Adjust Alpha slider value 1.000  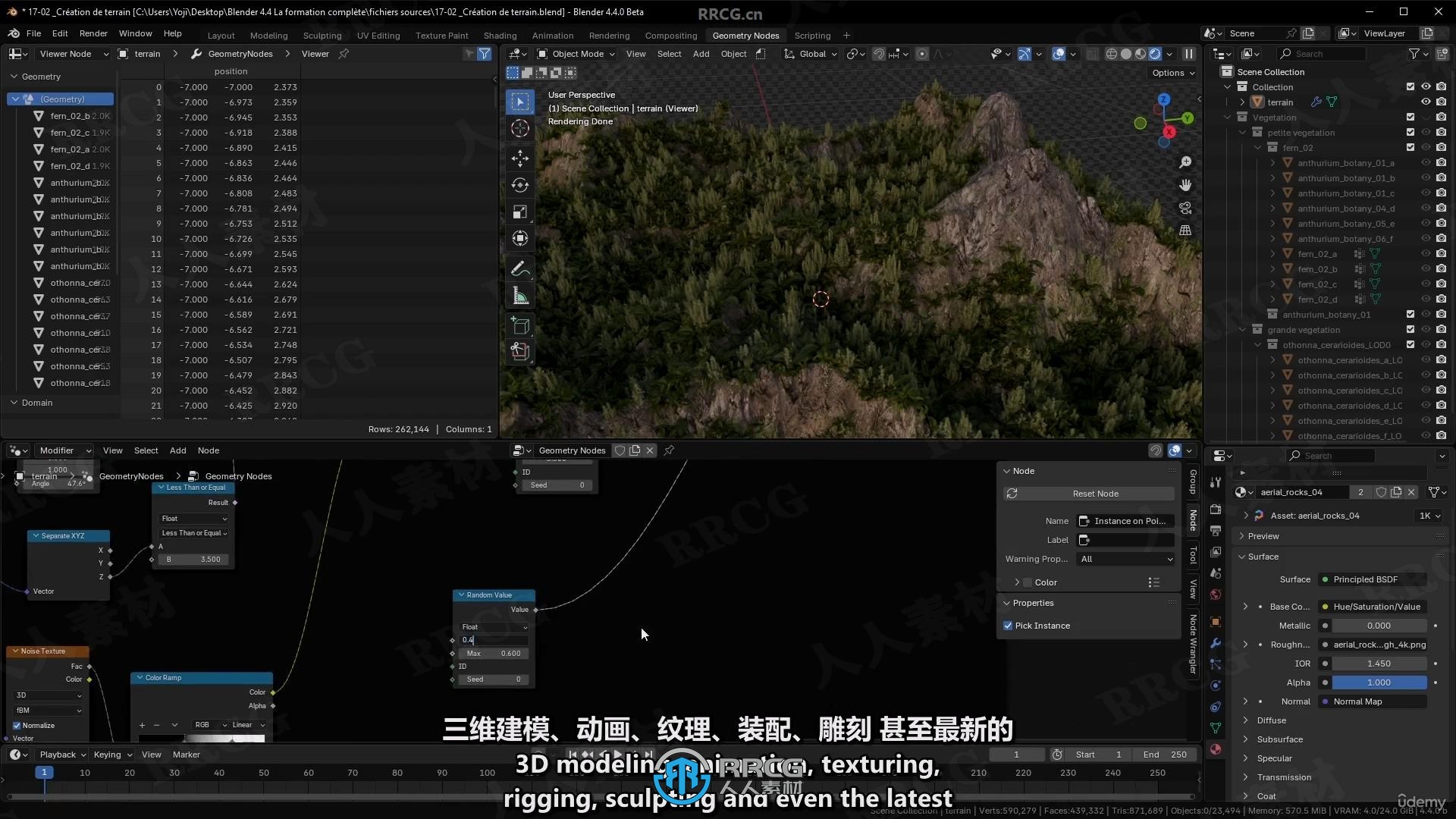point(1379,682)
